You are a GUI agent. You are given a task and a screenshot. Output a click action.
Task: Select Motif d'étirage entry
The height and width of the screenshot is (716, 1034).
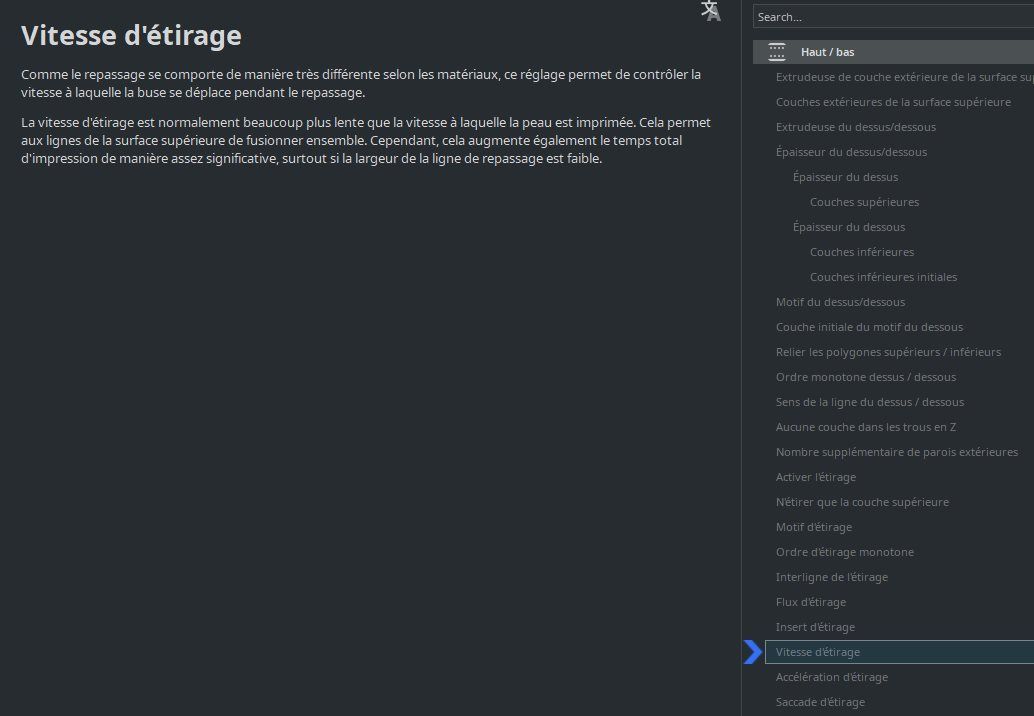pos(814,528)
